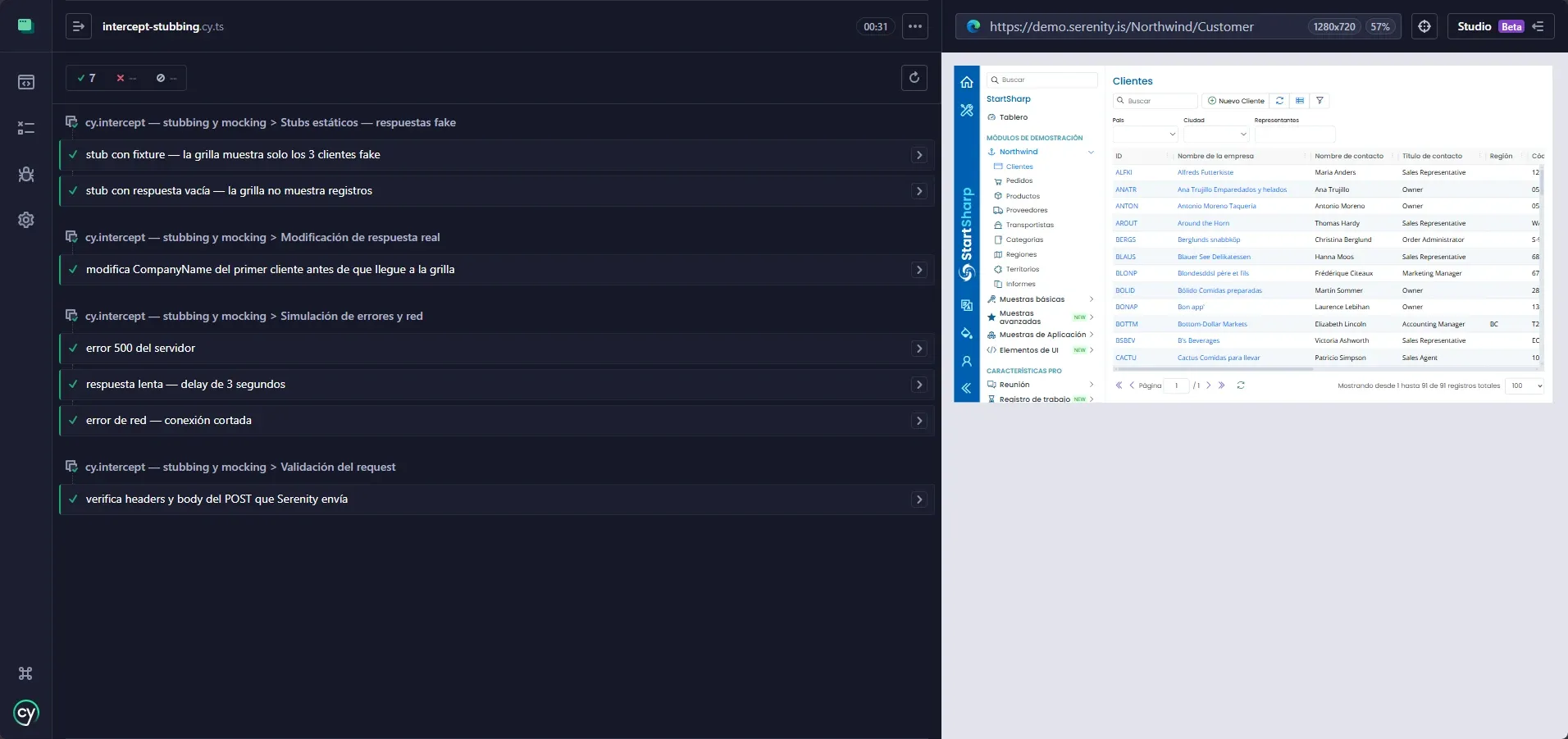Focus the Clientes grid Buscar search field

click(1155, 101)
